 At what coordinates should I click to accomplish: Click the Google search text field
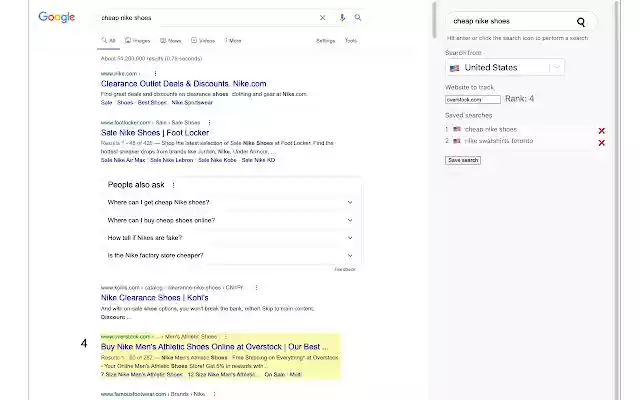pos(208,18)
